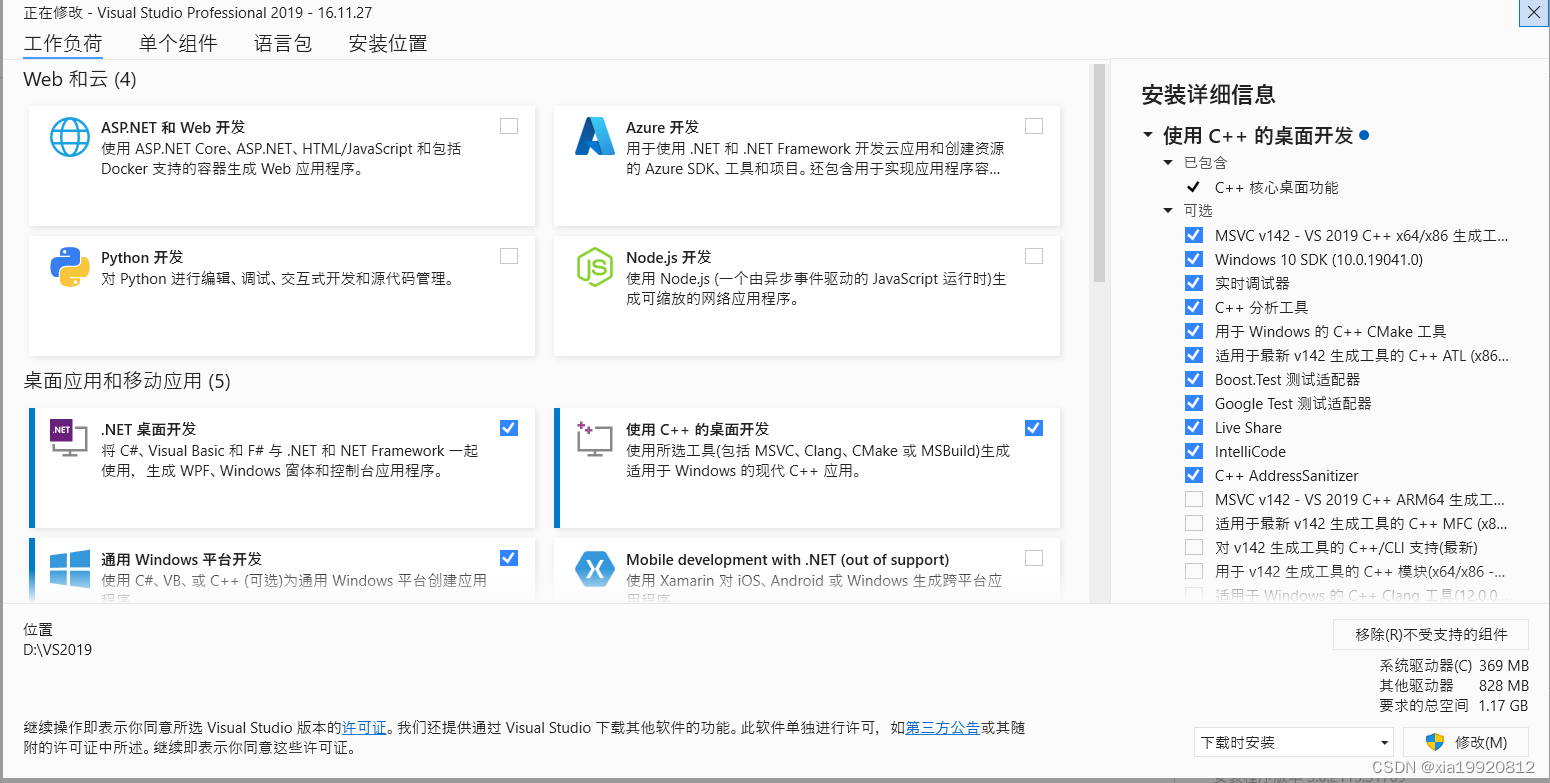
Task: Open the 下载时安装 install mode dropdown
Action: (1294, 742)
